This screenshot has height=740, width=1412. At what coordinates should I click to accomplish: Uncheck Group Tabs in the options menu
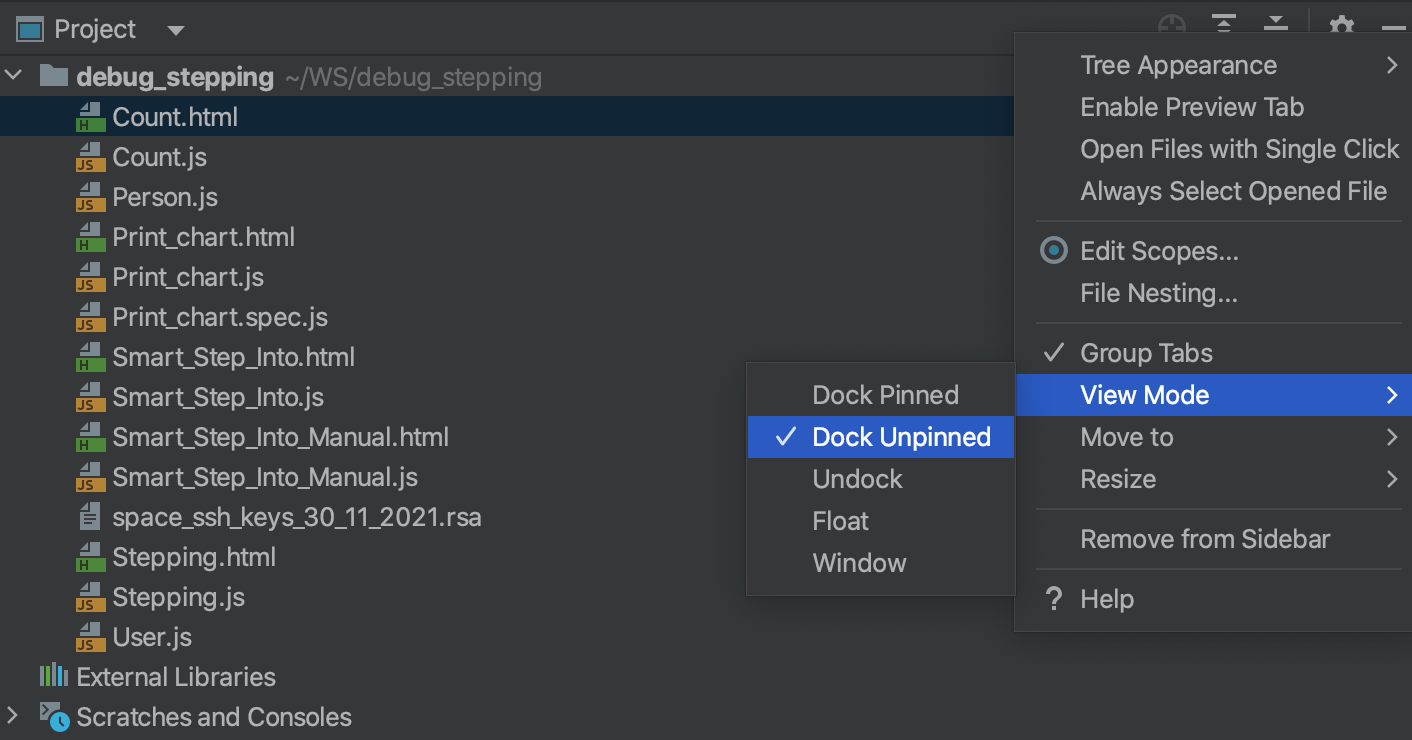tap(1146, 352)
